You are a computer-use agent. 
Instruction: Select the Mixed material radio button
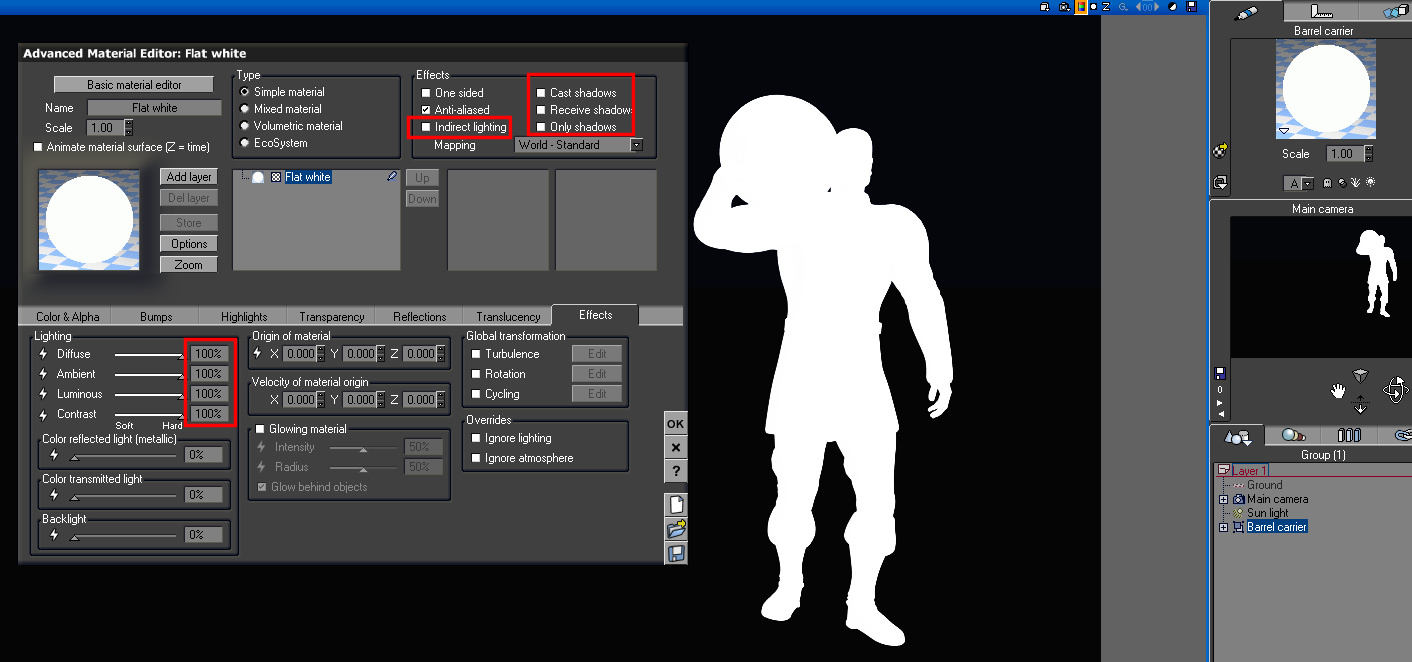tap(245, 109)
